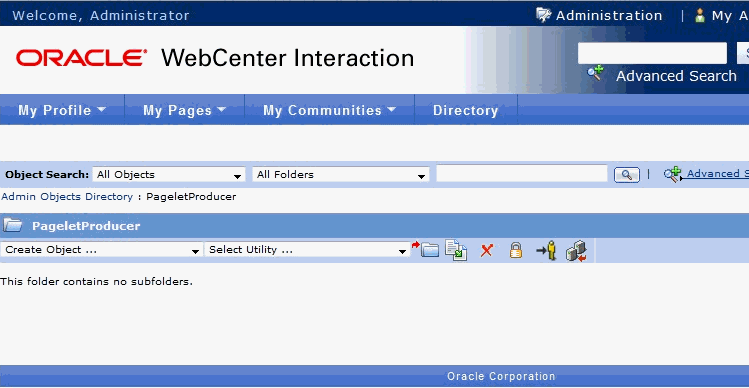Open Advanced Search in the banner
749x388 pixels.
coord(676,76)
